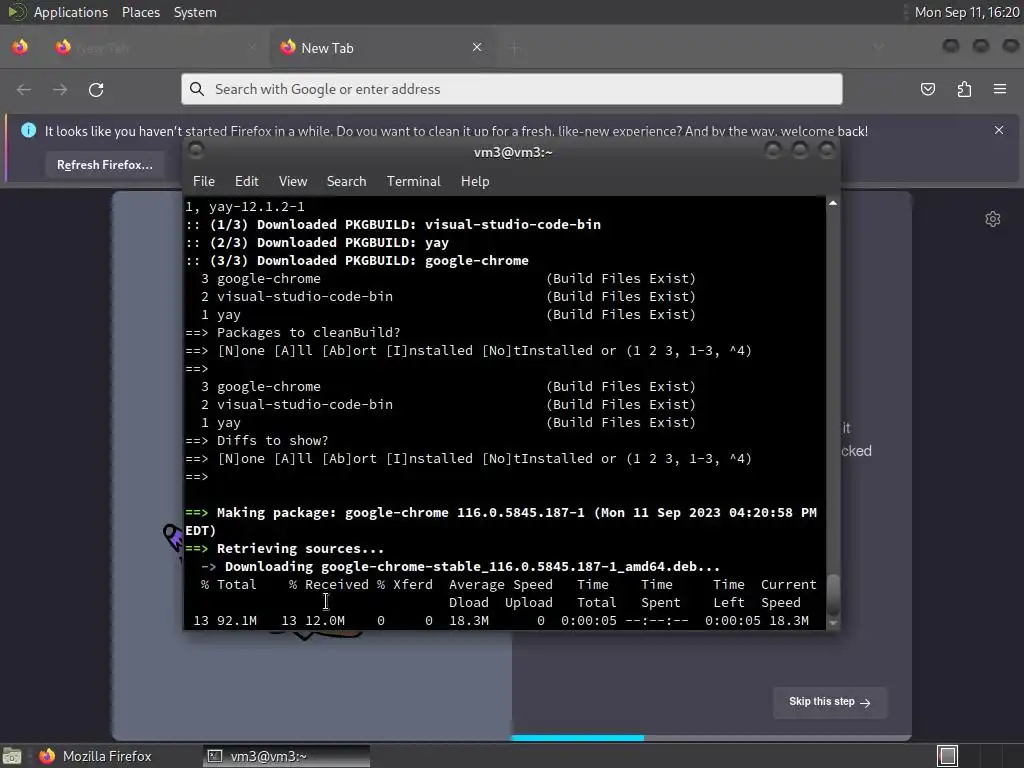Open the terminal View menu
Viewport: 1024px width, 768px height.
pos(293,182)
